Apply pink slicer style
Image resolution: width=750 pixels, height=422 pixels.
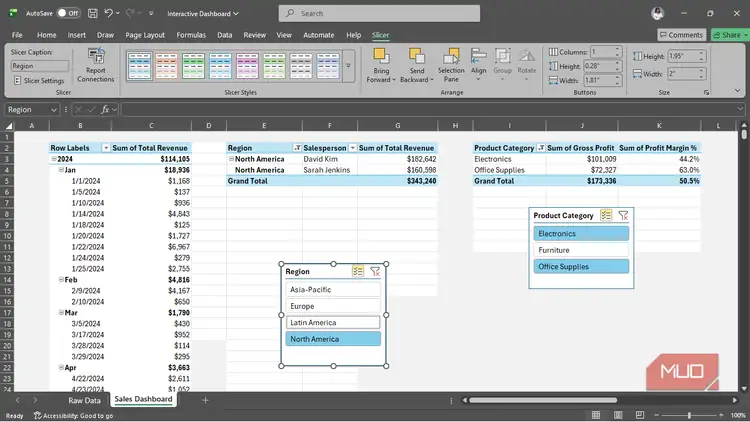tap(247, 66)
